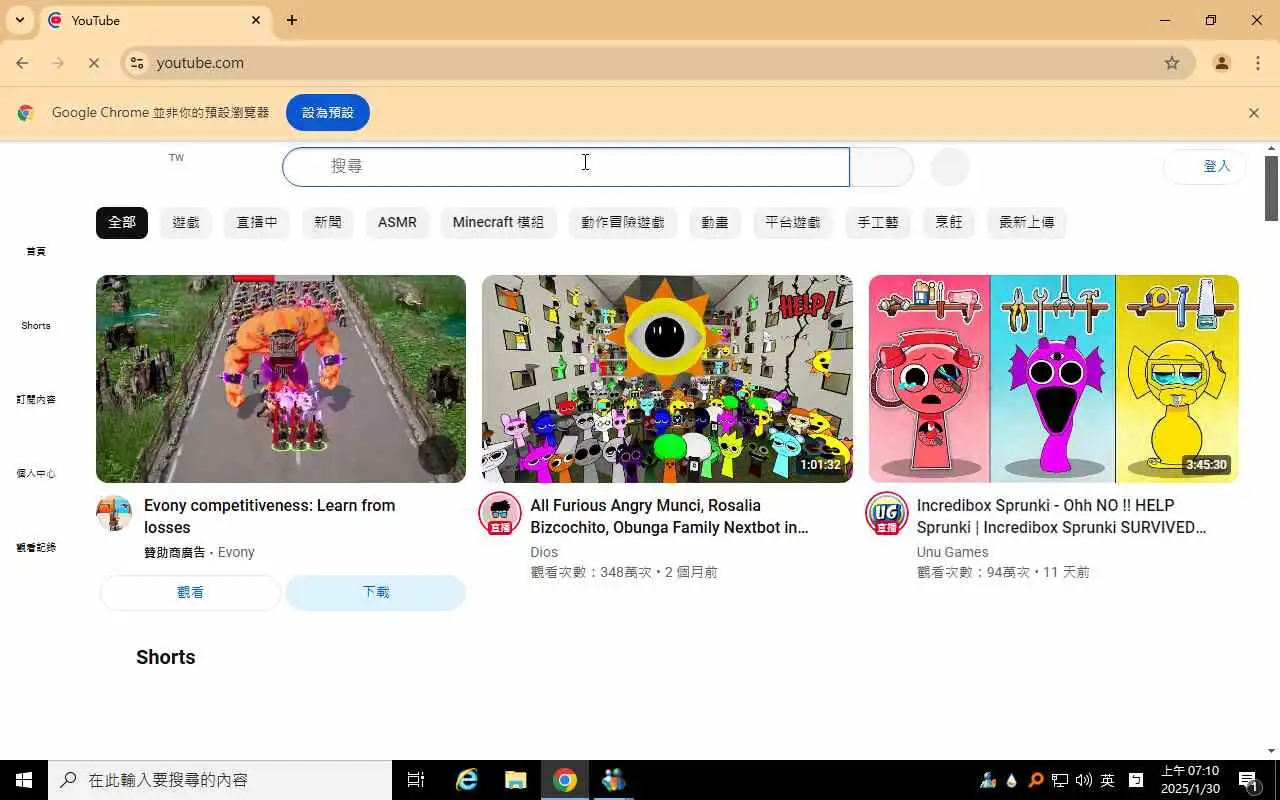Click the Windows taskbar search box
1280x800 pixels.
point(220,780)
